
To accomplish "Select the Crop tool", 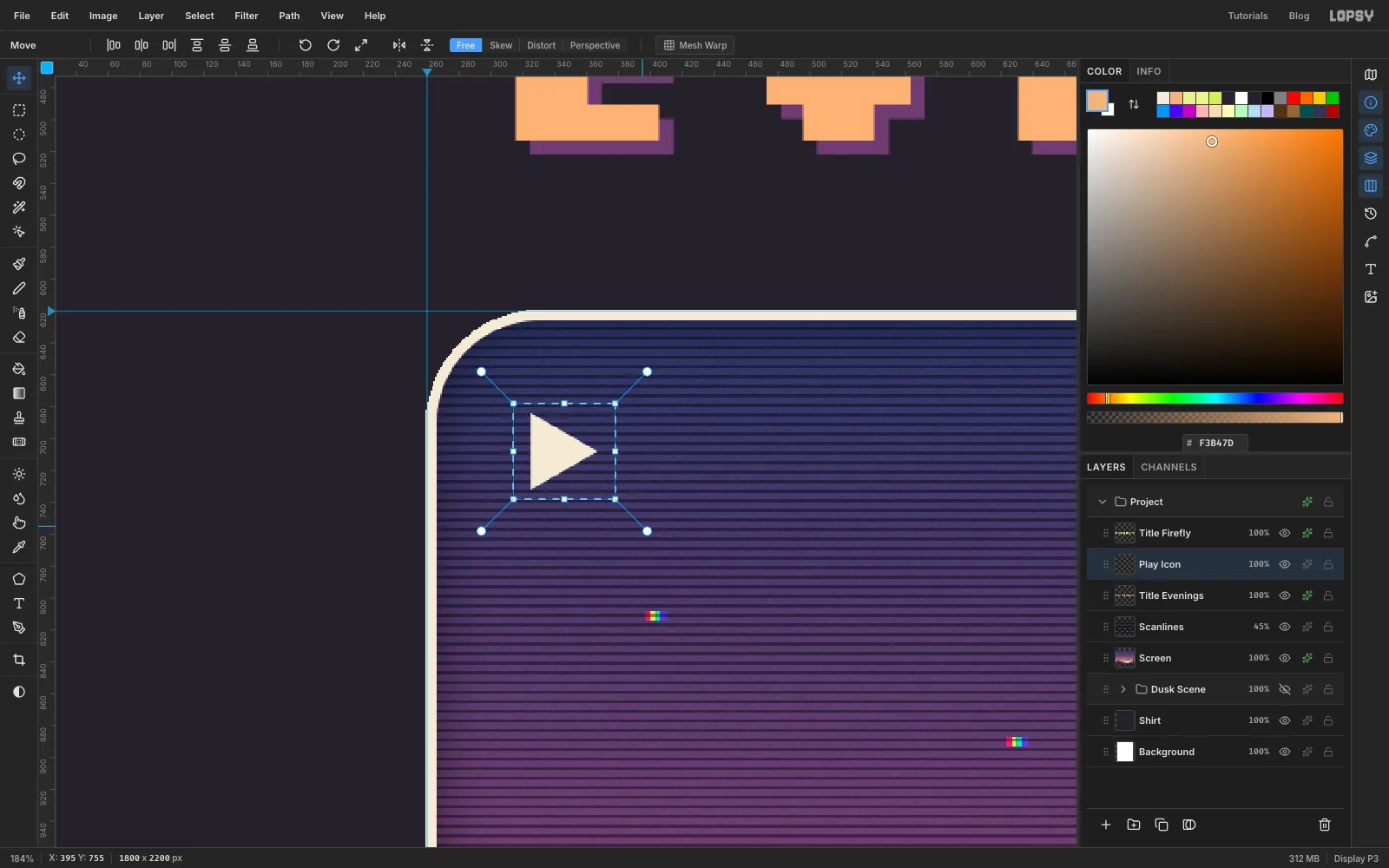I will click(x=19, y=660).
